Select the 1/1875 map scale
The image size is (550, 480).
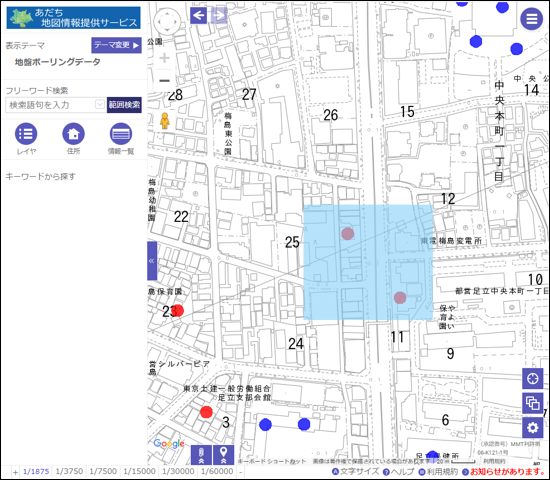pyautogui.click(x=36, y=472)
